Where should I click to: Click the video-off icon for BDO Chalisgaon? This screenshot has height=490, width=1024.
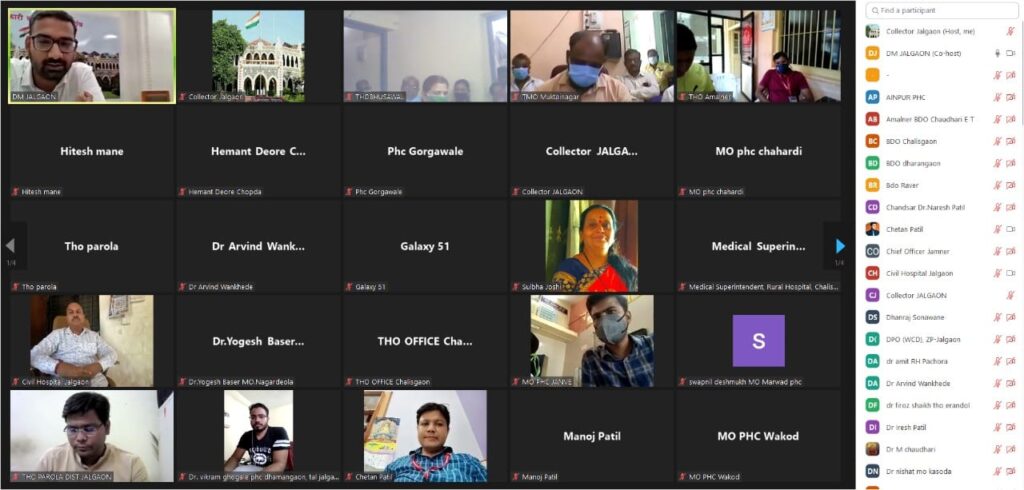(x=1010, y=141)
